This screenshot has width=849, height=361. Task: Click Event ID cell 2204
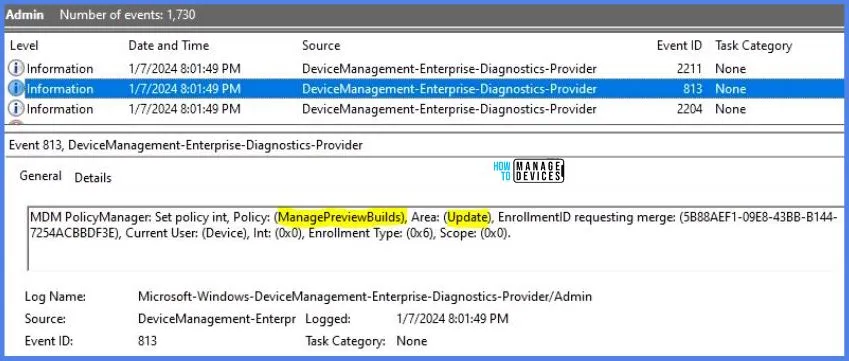[689, 109]
